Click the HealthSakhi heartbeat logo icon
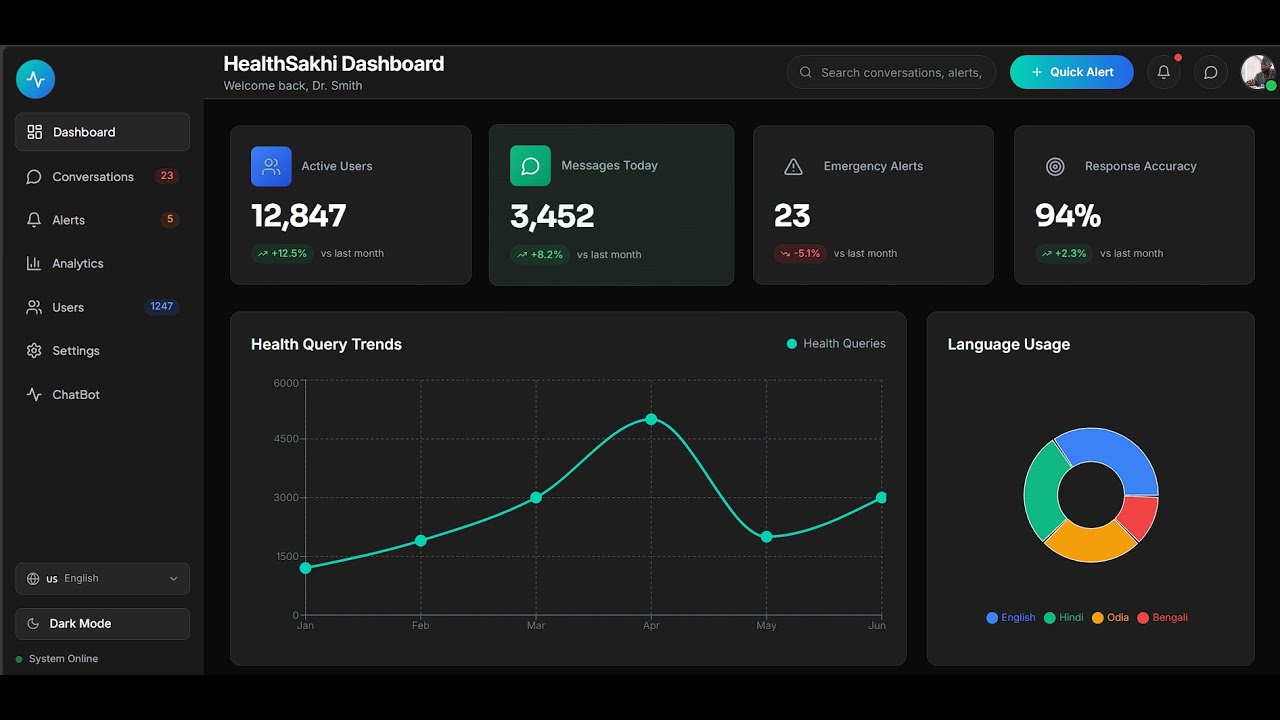Image resolution: width=1280 pixels, height=720 pixels. pos(35,79)
